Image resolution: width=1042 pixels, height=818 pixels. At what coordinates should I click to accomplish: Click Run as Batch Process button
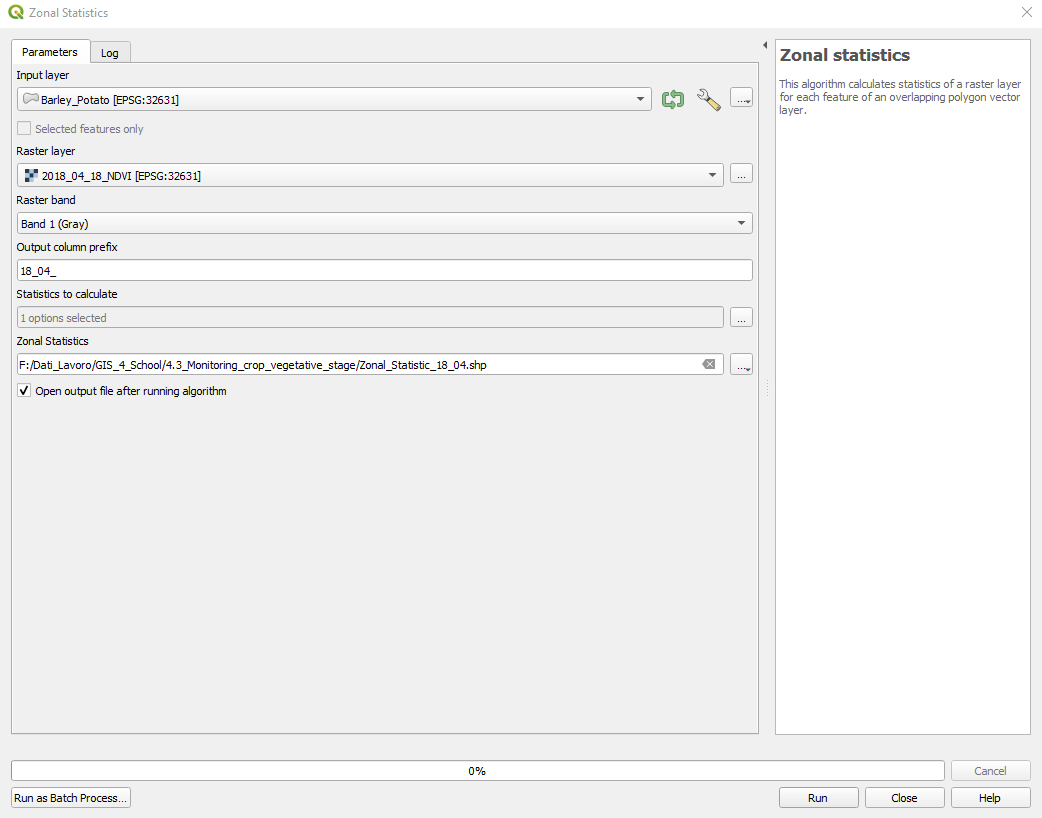tap(70, 798)
